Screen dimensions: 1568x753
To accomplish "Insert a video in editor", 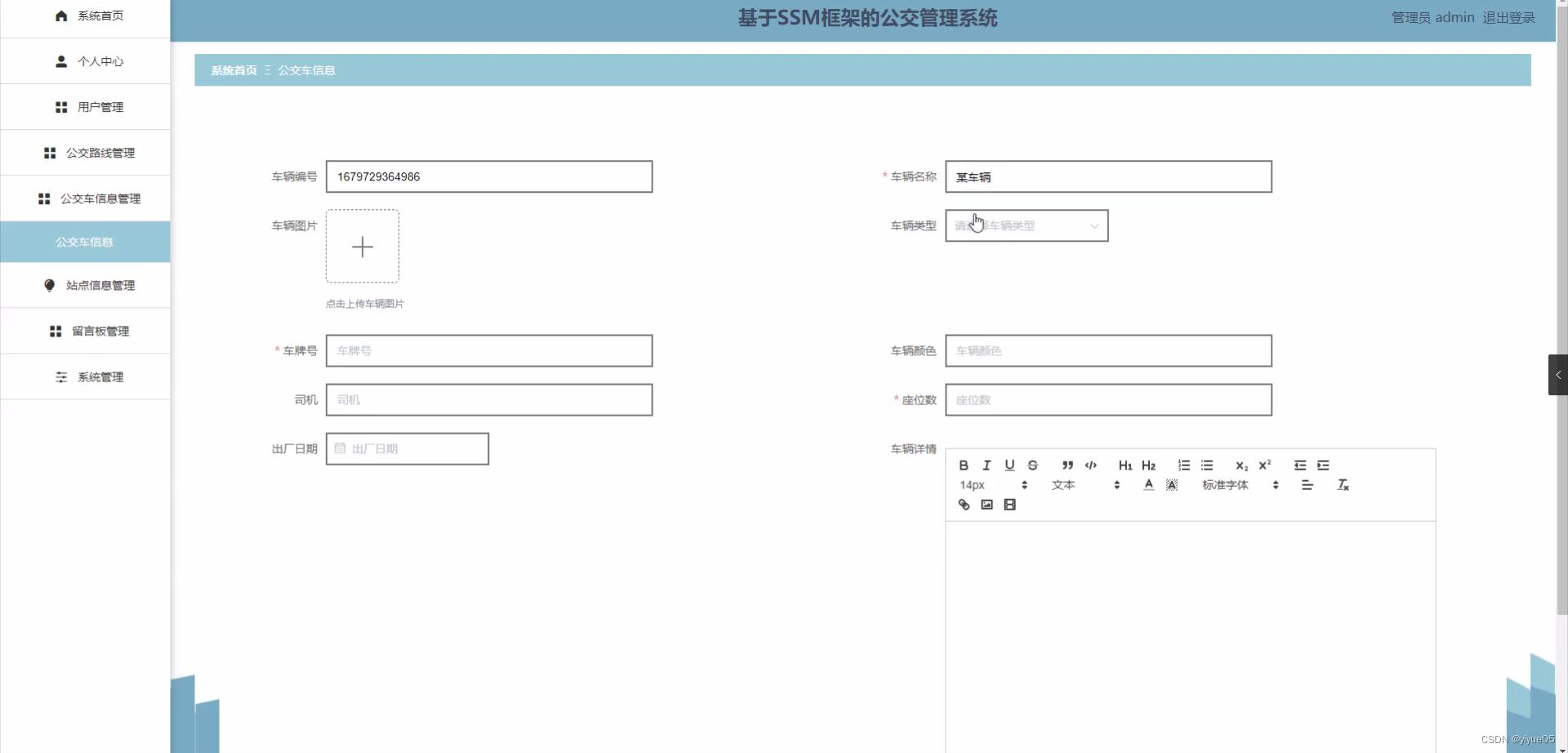I will click(x=1009, y=505).
